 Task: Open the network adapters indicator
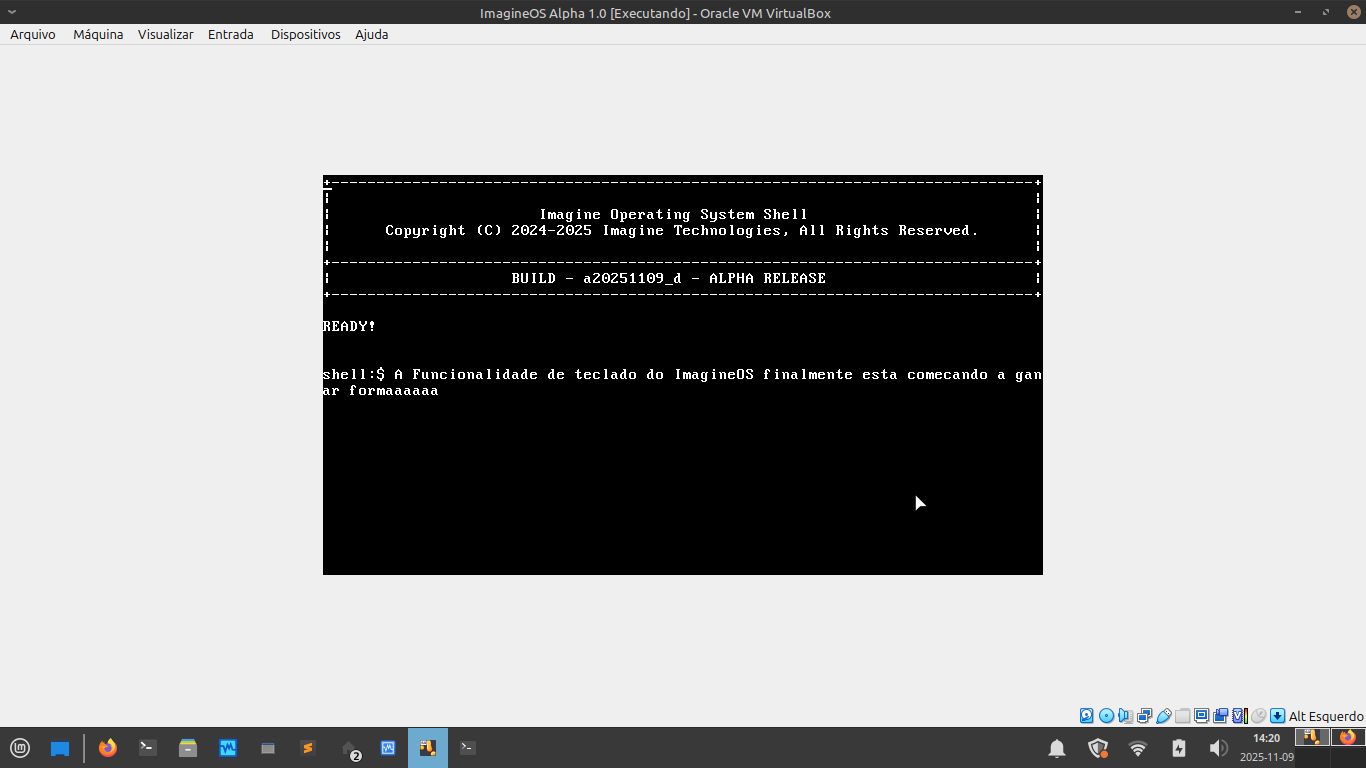[1144, 716]
